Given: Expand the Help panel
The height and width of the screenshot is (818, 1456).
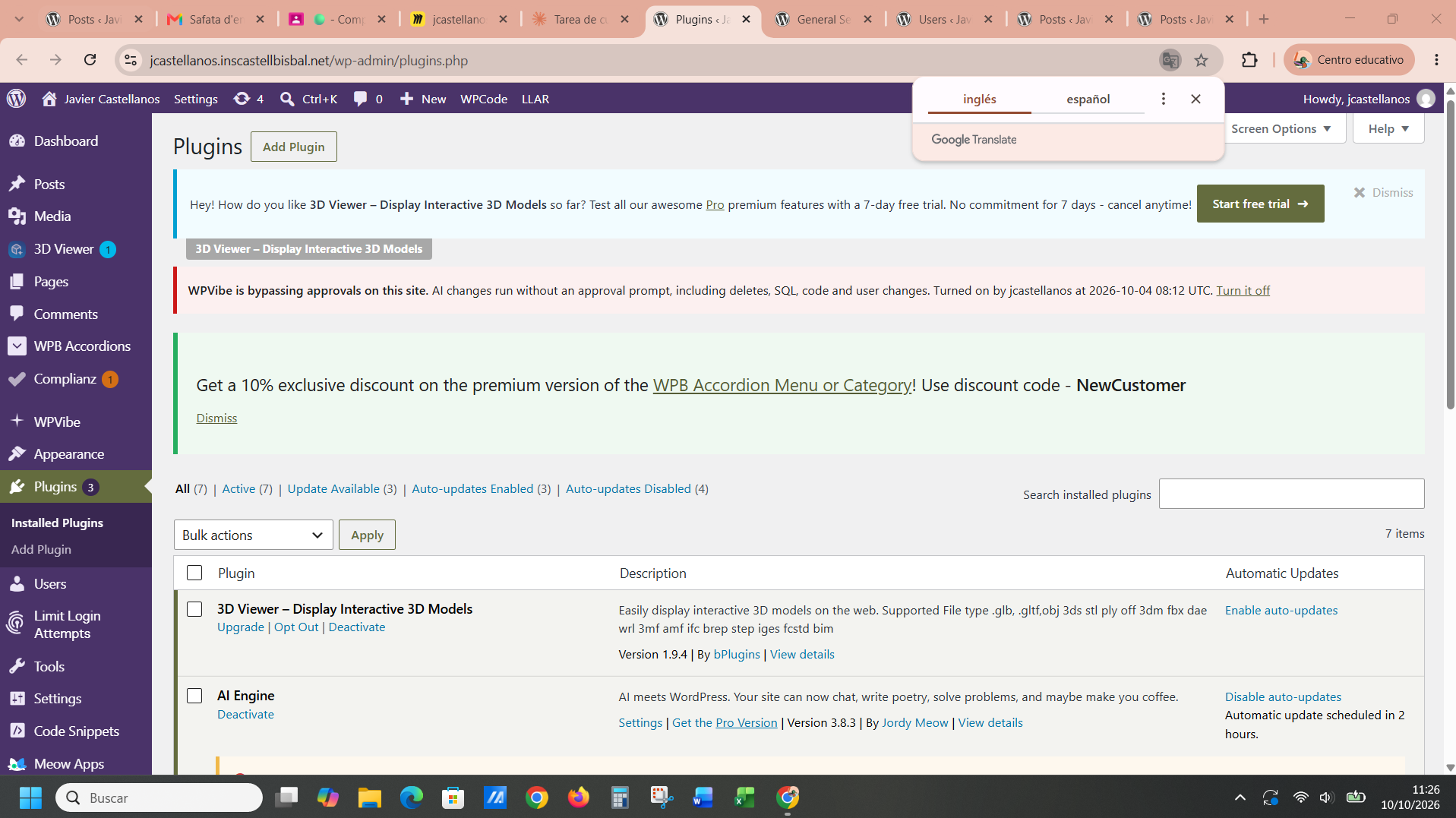Looking at the screenshot, I should tap(1388, 128).
